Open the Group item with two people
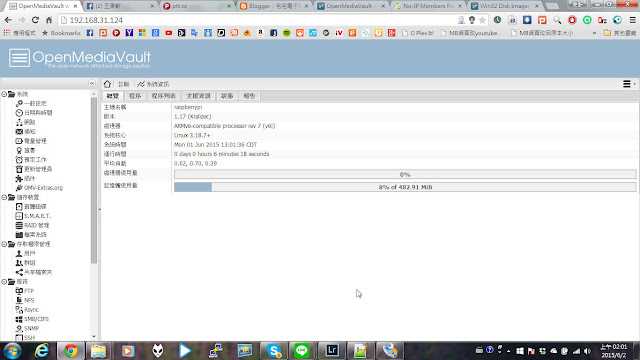This screenshot has width=640, height=360. point(25,263)
